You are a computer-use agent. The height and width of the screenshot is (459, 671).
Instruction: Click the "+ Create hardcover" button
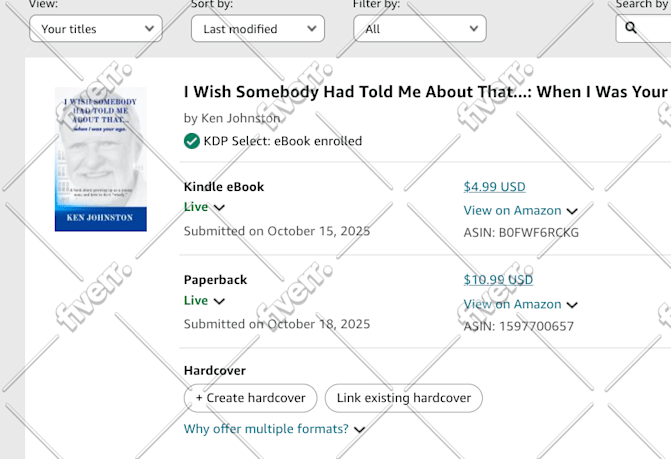[x=250, y=398]
